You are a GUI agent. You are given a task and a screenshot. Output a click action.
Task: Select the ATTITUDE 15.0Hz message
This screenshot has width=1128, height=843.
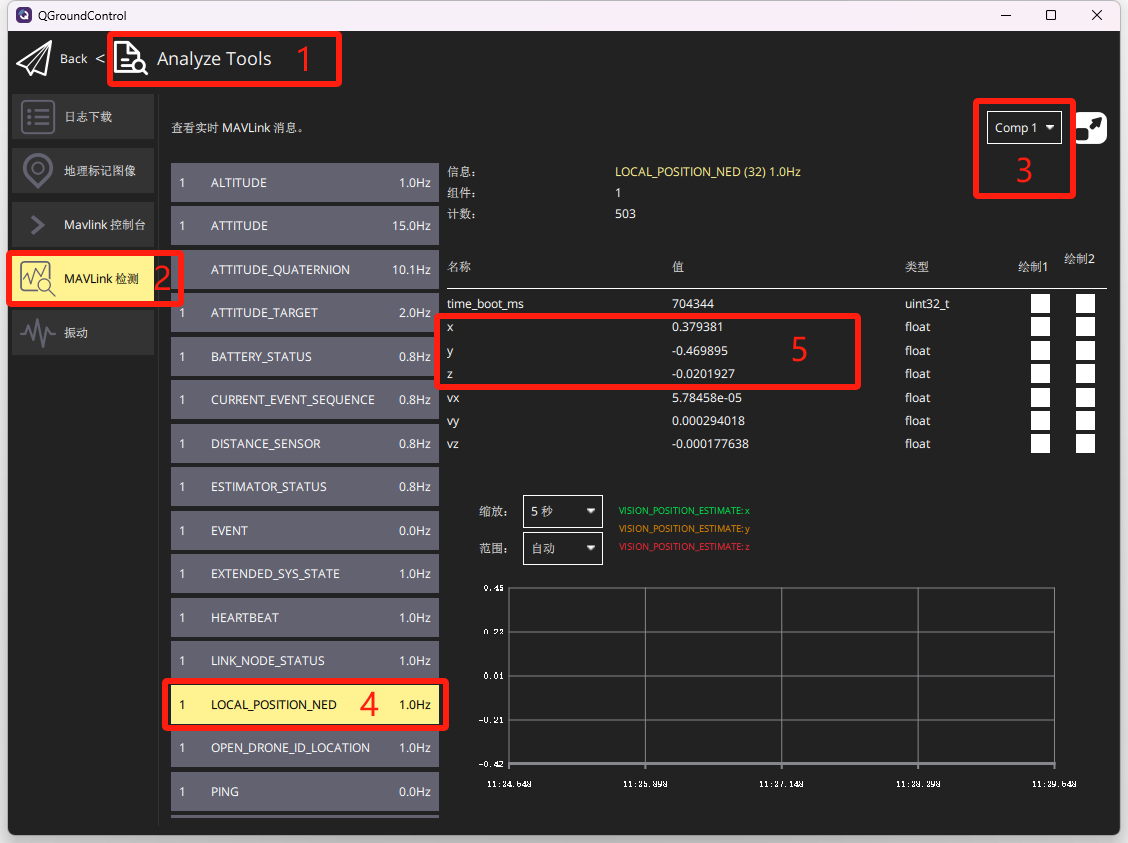304,226
